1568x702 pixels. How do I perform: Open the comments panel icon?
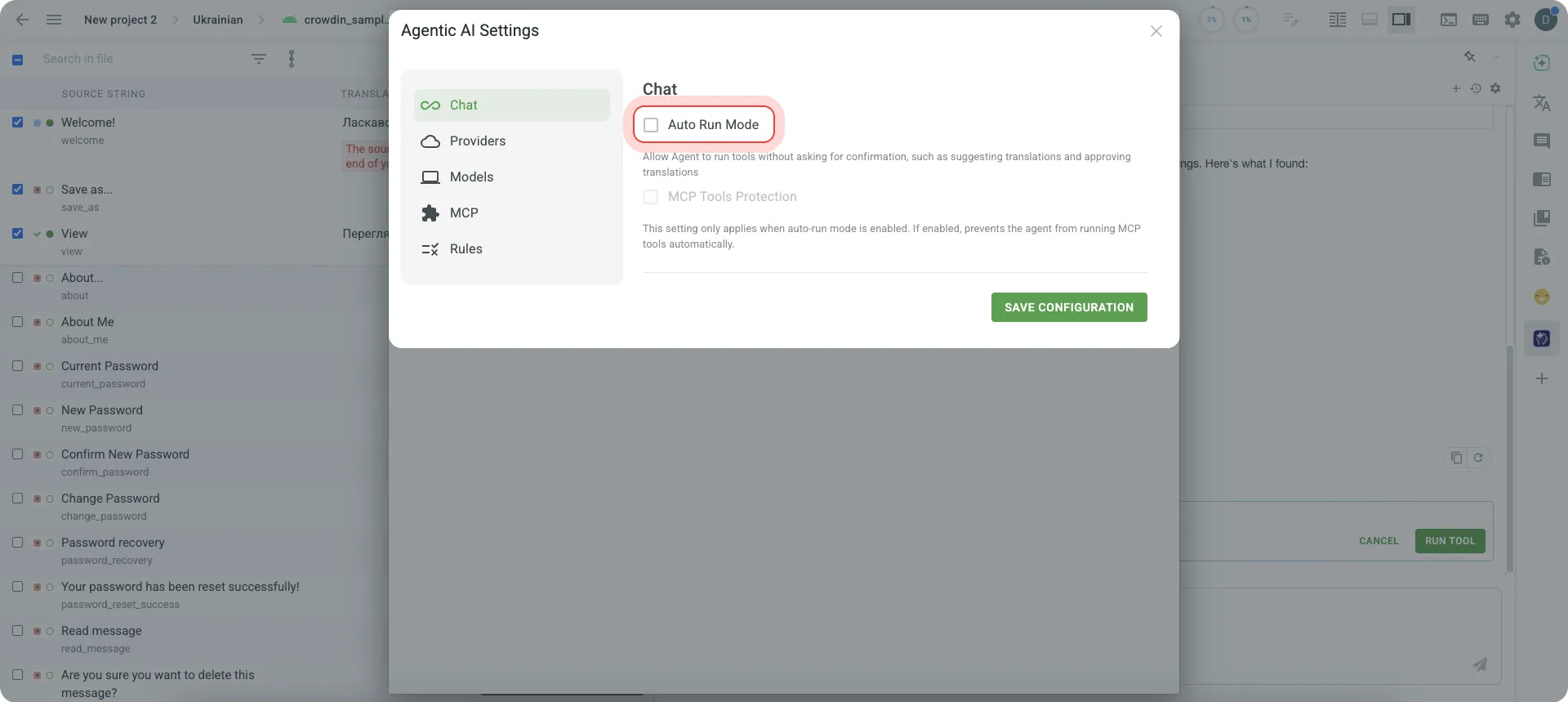[x=1541, y=141]
